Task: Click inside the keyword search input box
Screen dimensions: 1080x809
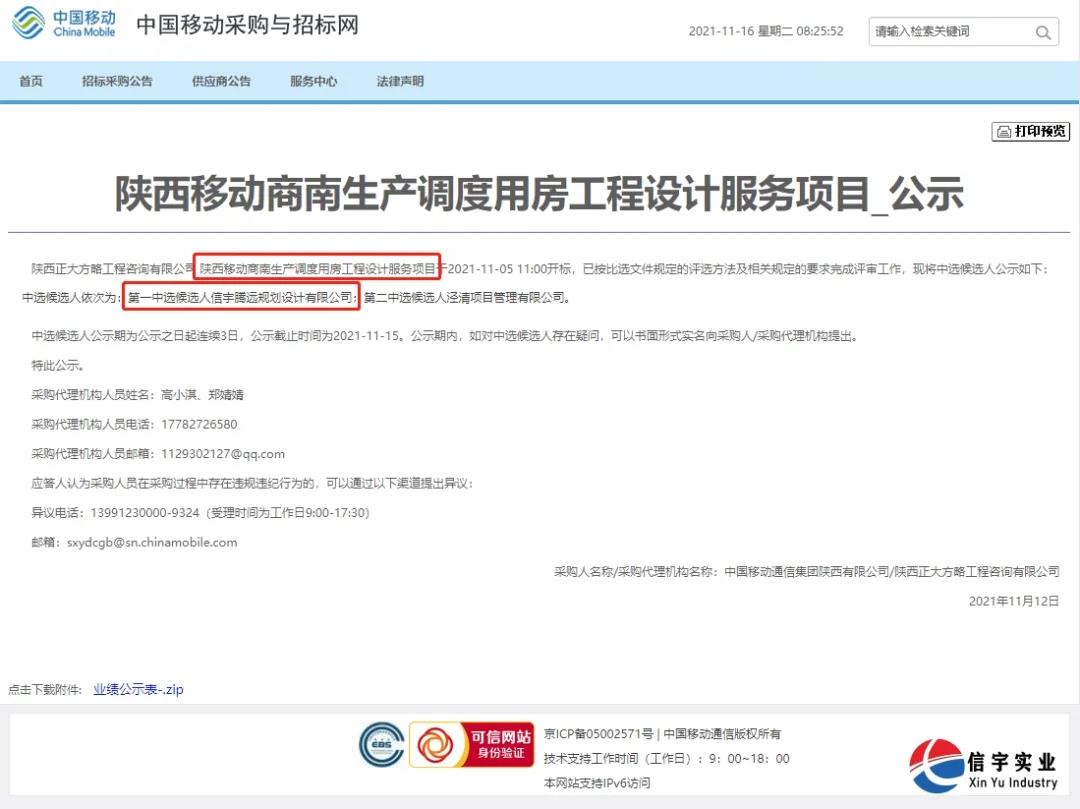Action: [950, 31]
